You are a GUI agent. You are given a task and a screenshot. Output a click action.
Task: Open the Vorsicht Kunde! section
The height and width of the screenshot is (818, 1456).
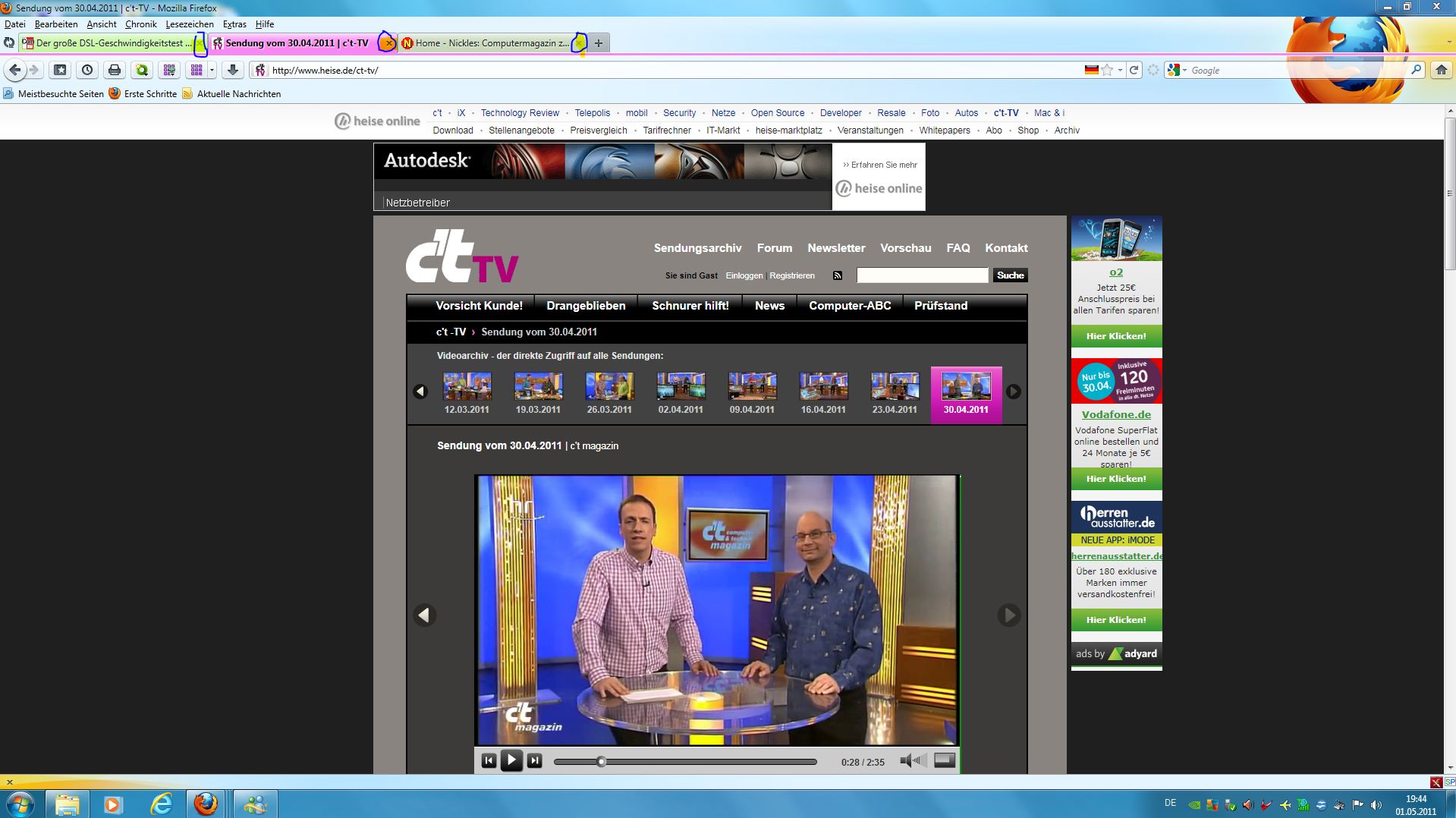pos(479,306)
